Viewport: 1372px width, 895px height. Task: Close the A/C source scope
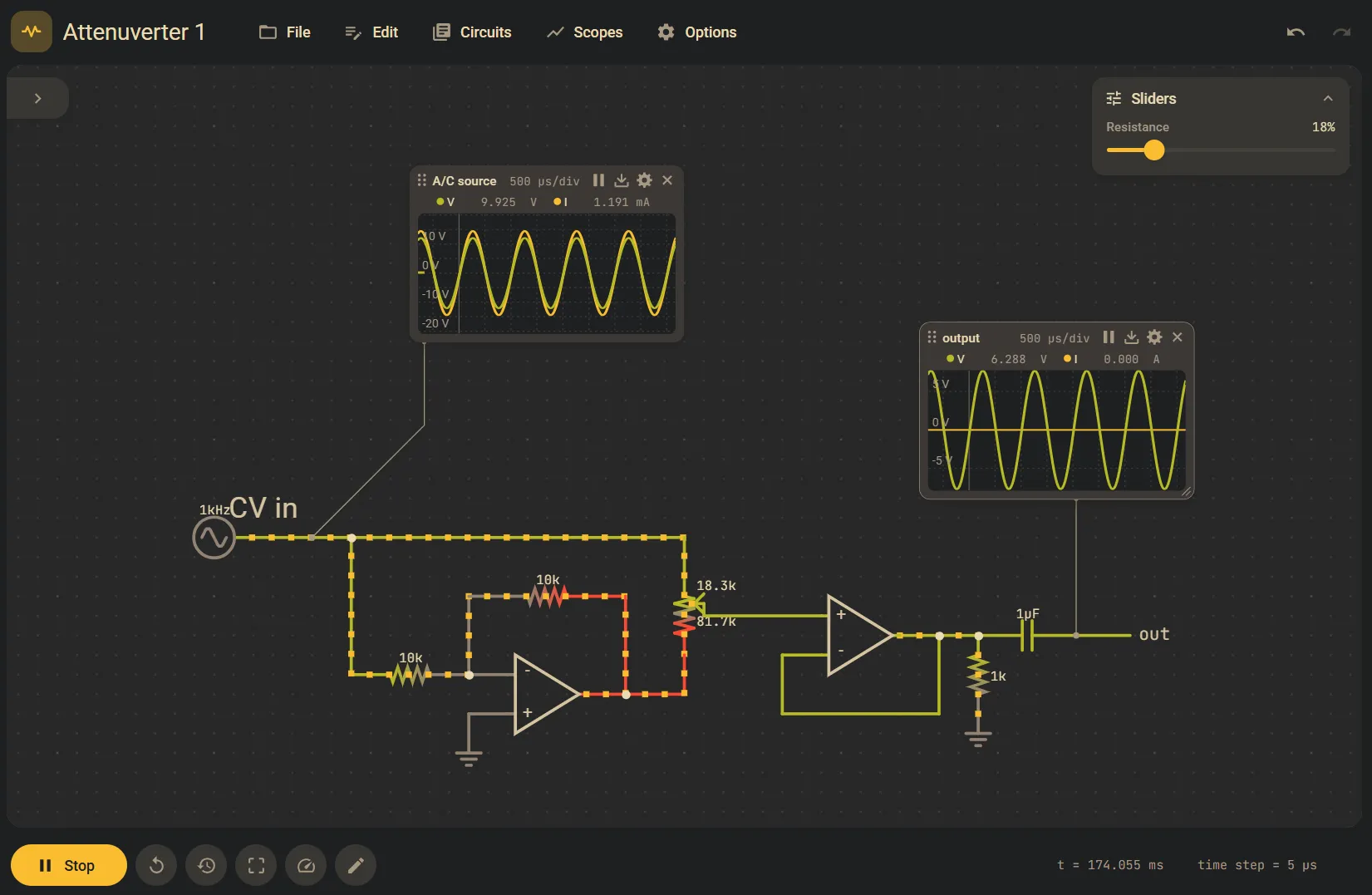point(667,180)
